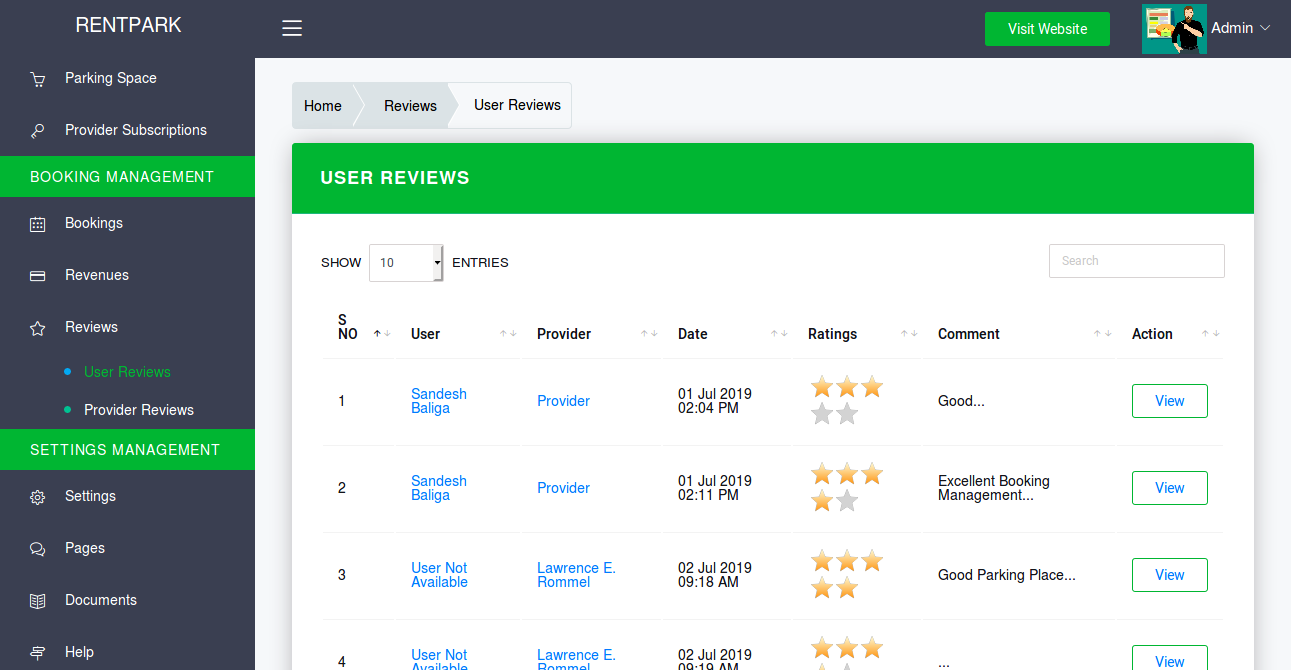Click inside the Search input field
Image resolution: width=1291 pixels, height=670 pixels.
tap(1136, 261)
